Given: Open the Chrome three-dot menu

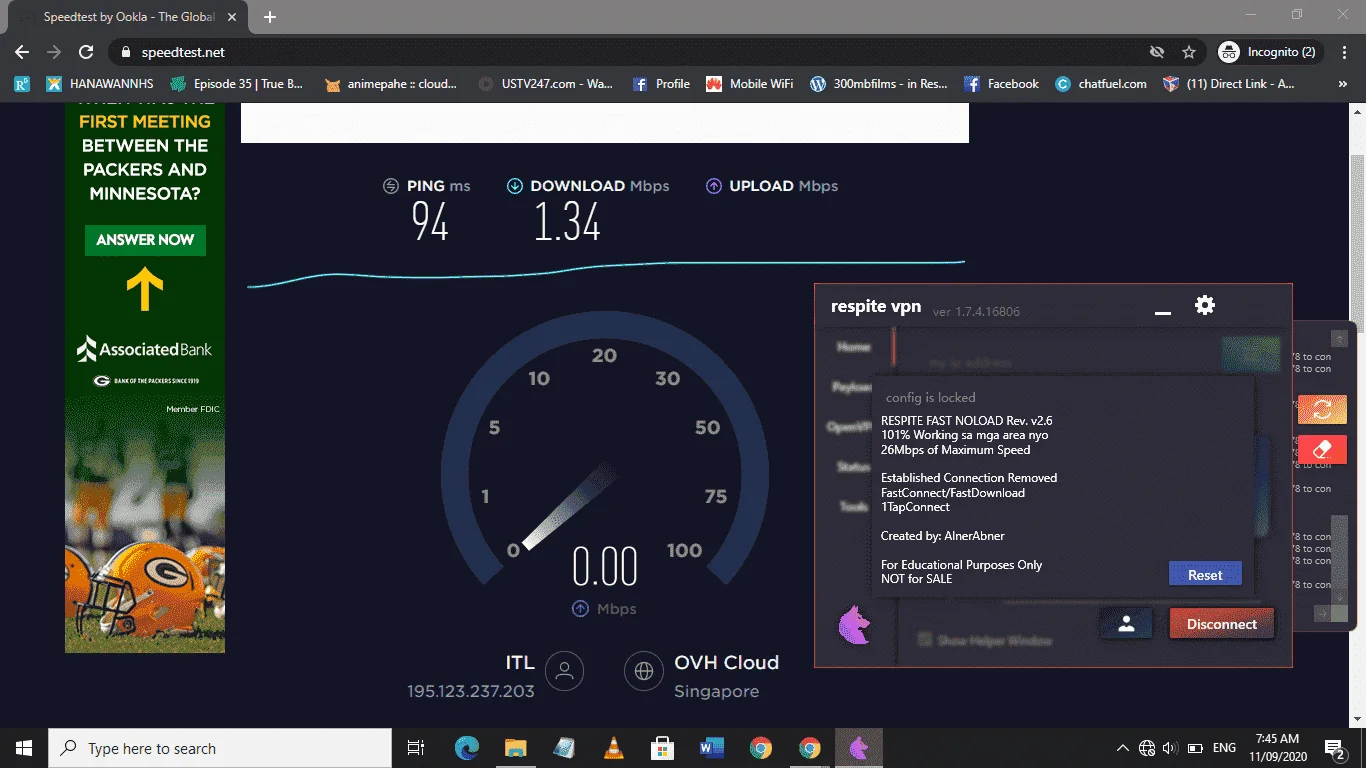Looking at the screenshot, I should pos(1343,52).
